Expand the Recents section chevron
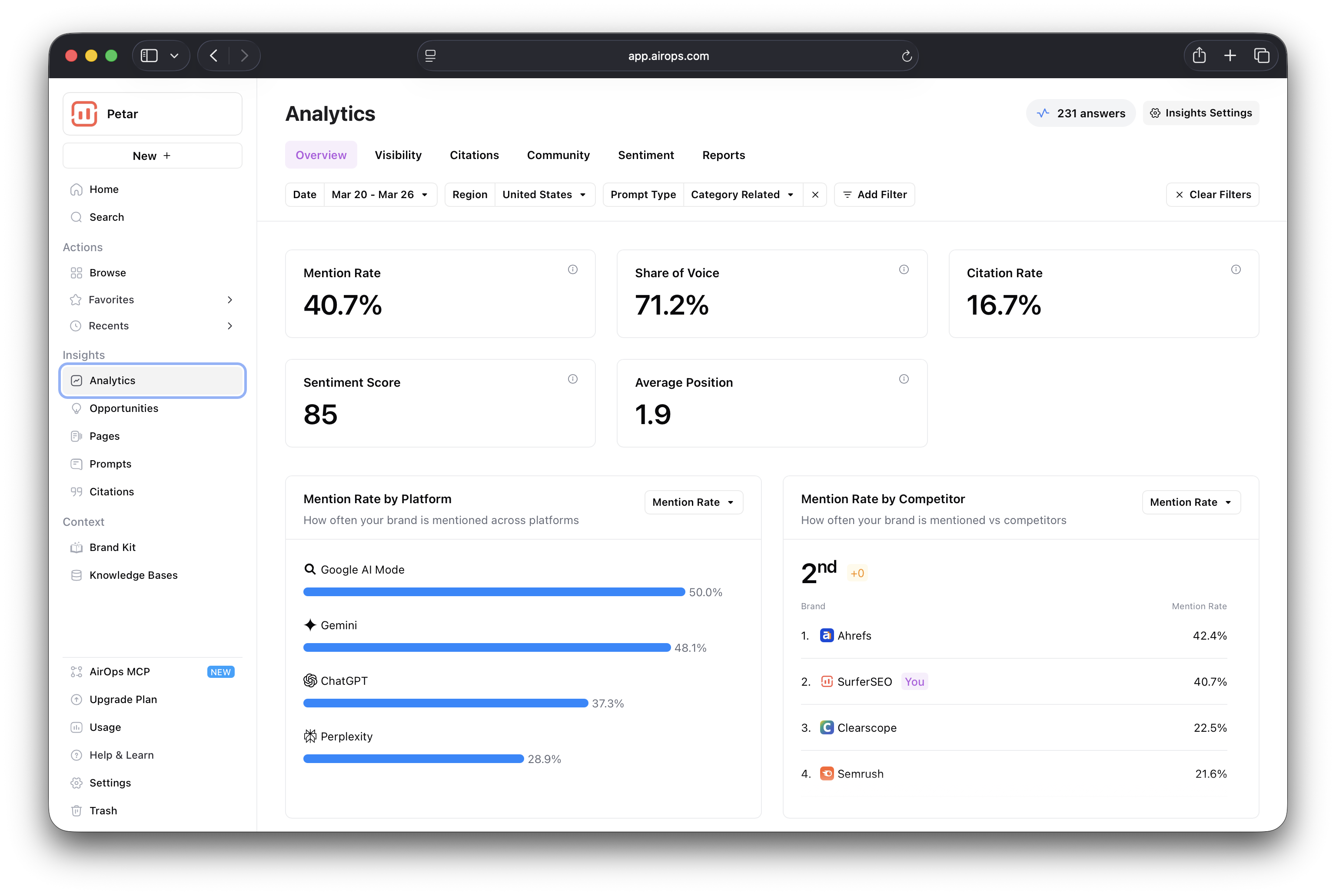This screenshot has height=896, width=1336. tap(230, 326)
